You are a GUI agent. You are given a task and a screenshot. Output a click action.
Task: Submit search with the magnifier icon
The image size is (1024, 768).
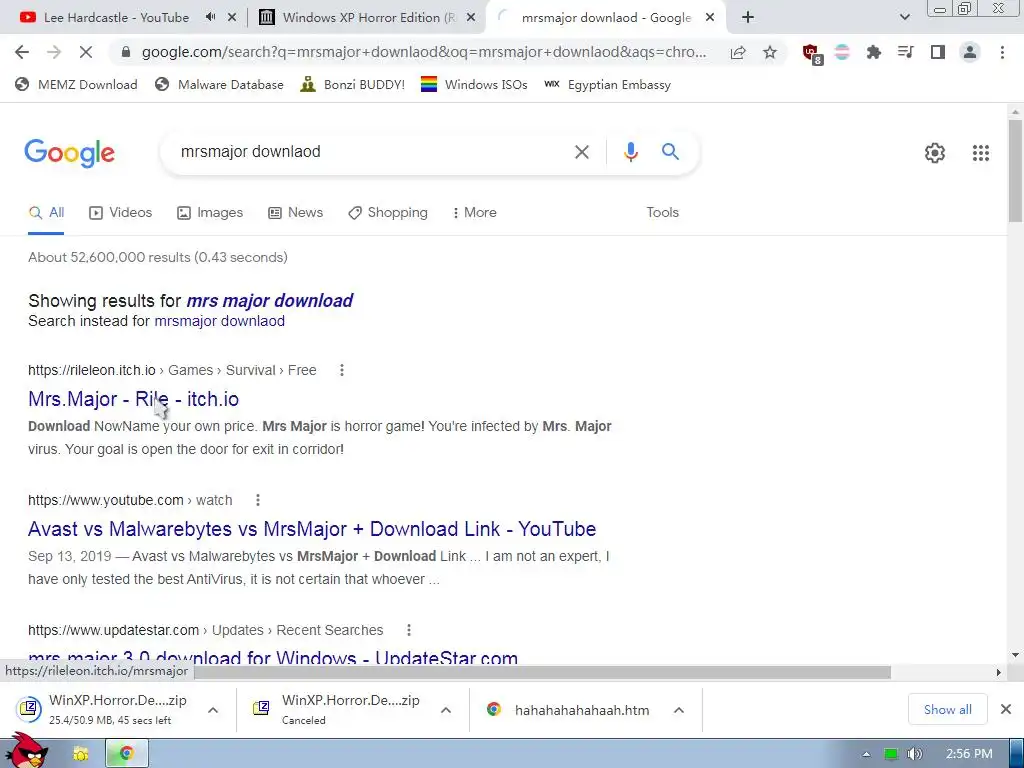(670, 152)
